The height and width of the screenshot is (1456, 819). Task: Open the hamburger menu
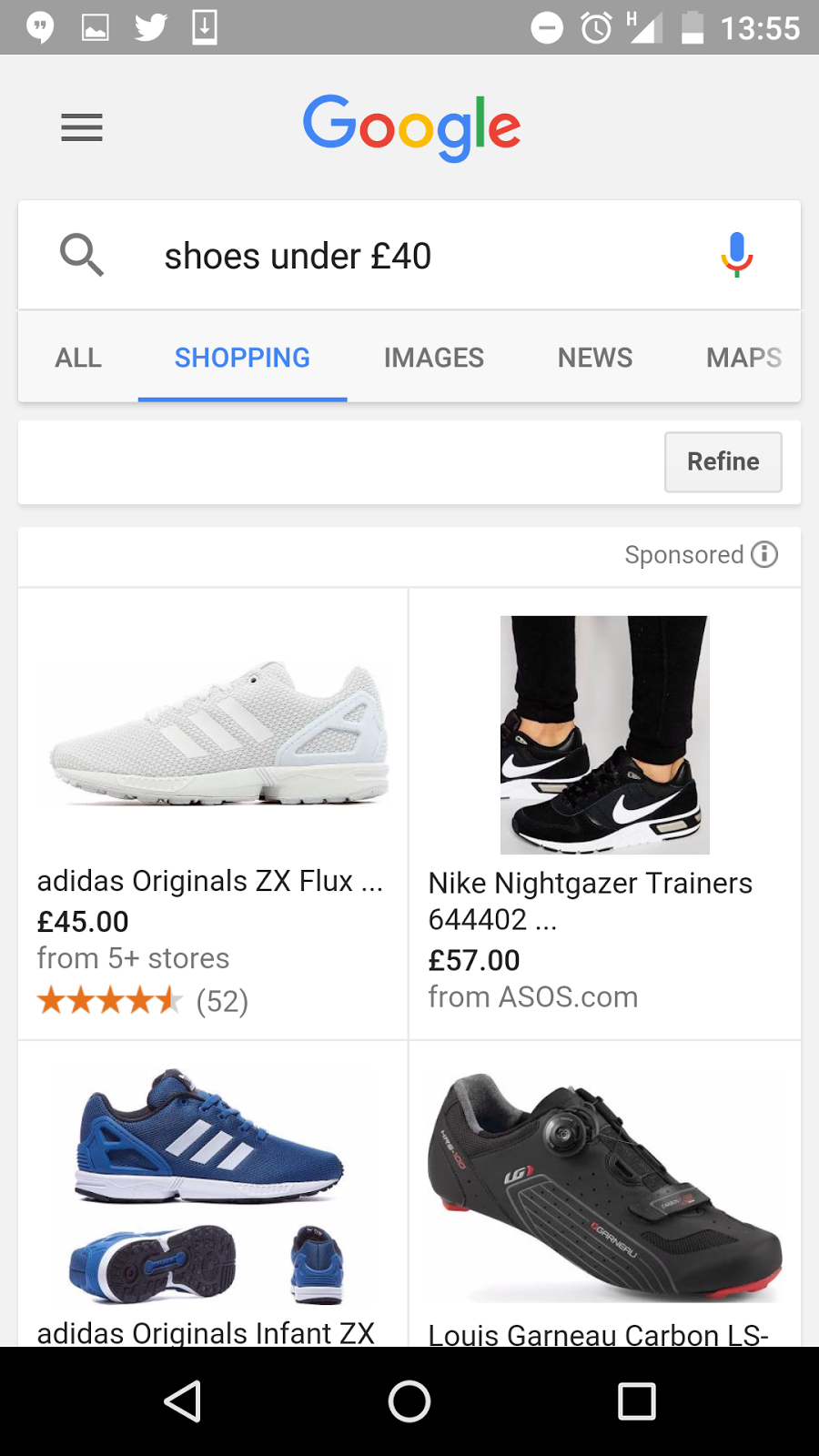[82, 127]
